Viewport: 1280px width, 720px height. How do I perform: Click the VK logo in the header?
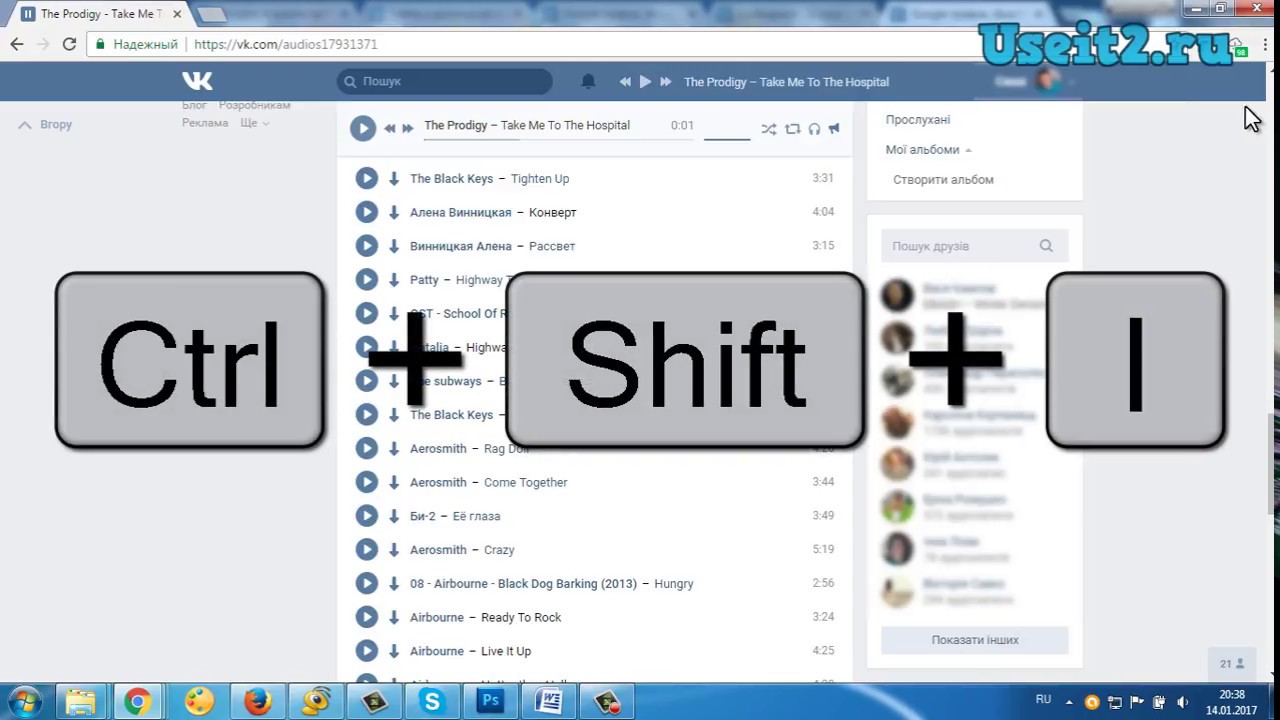197,81
